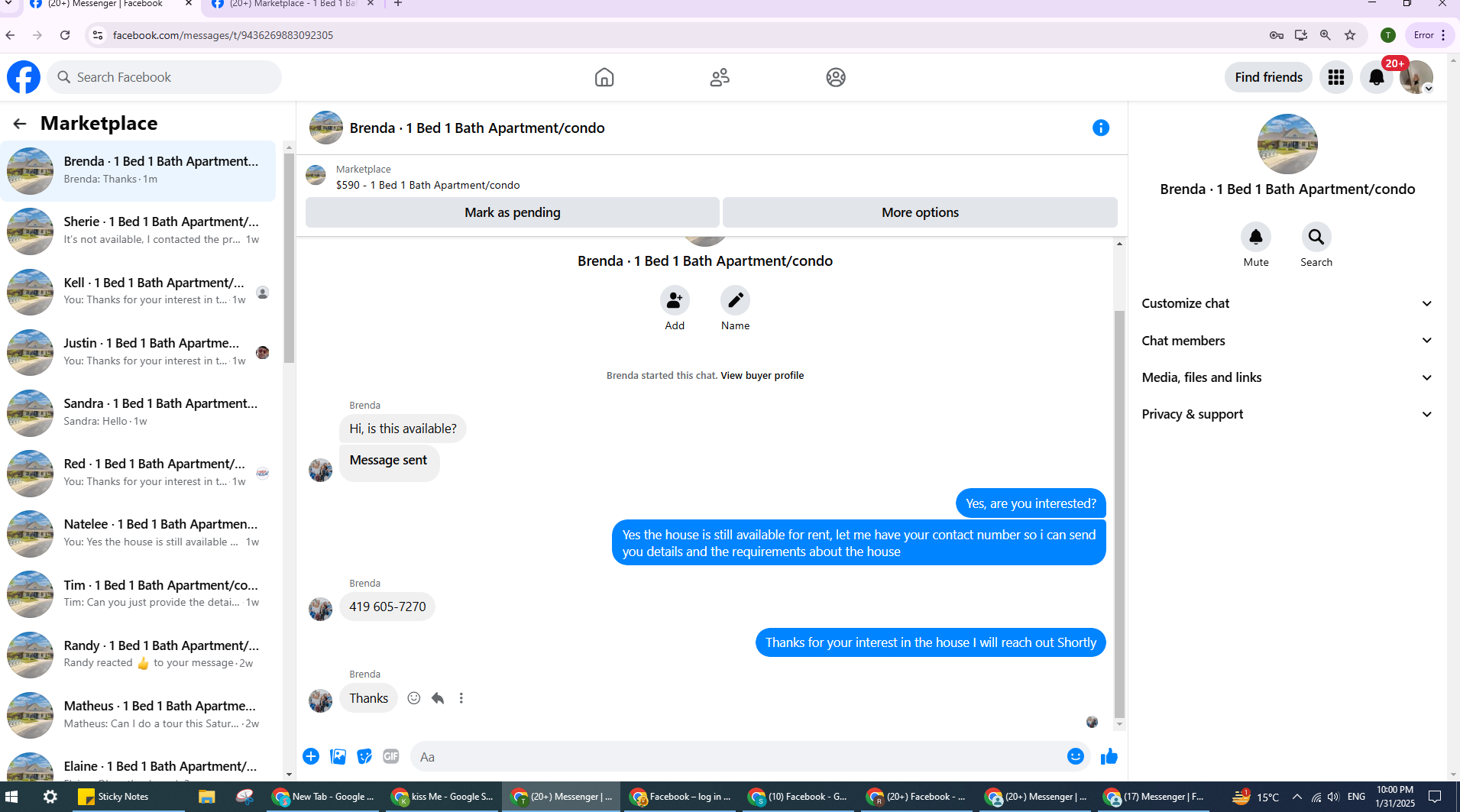Reload the browser page
The width and height of the screenshot is (1460, 812).
tap(65, 35)
